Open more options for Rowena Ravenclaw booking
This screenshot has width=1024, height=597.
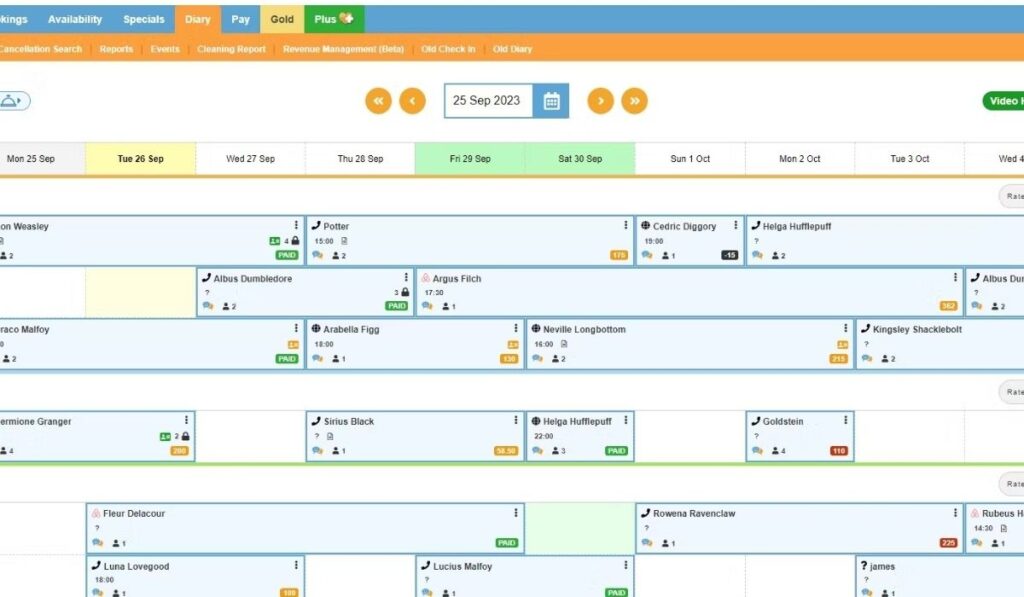(x=955, y=513)
